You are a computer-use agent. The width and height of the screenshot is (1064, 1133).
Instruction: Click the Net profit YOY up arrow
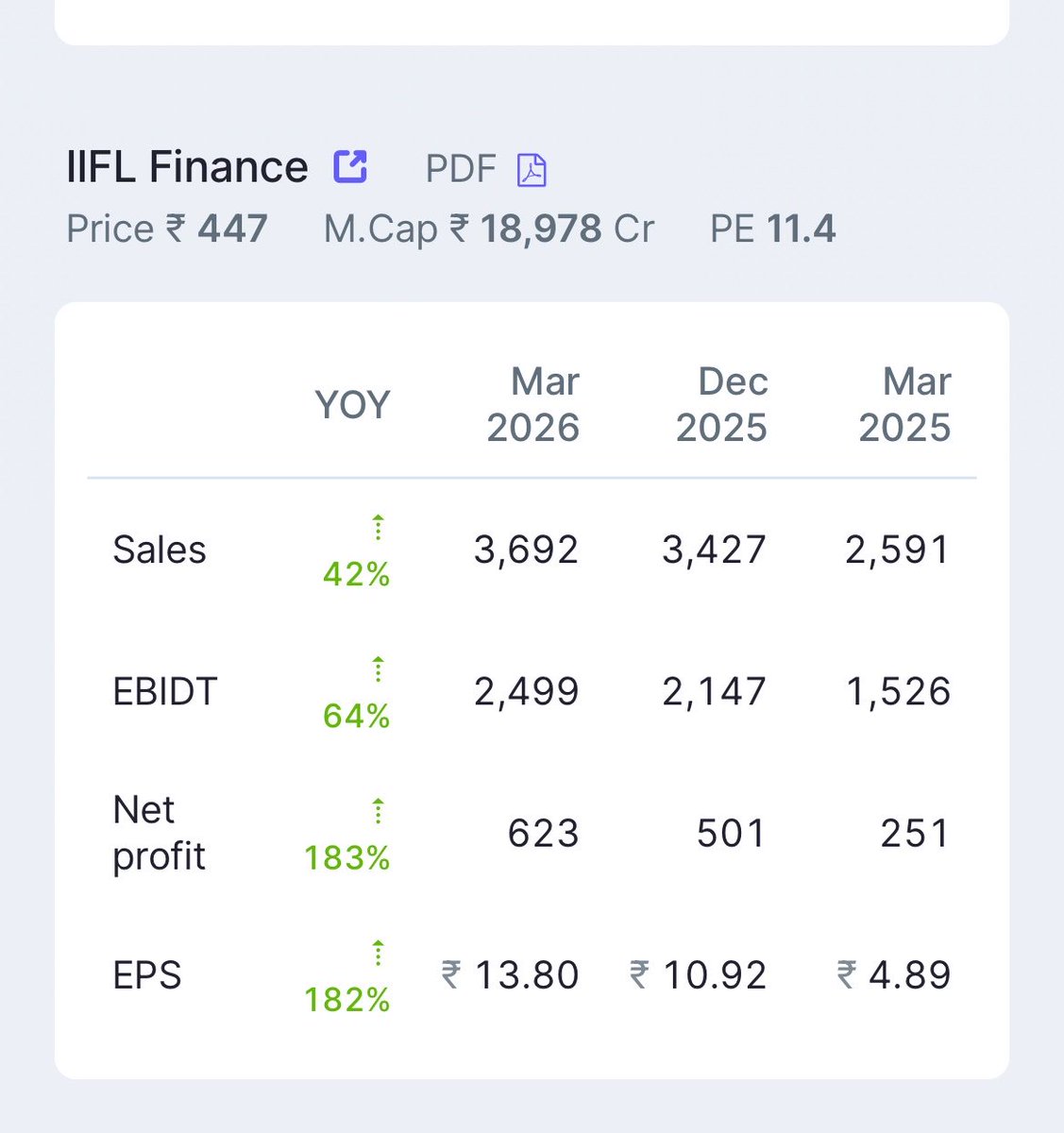point(378,810)
